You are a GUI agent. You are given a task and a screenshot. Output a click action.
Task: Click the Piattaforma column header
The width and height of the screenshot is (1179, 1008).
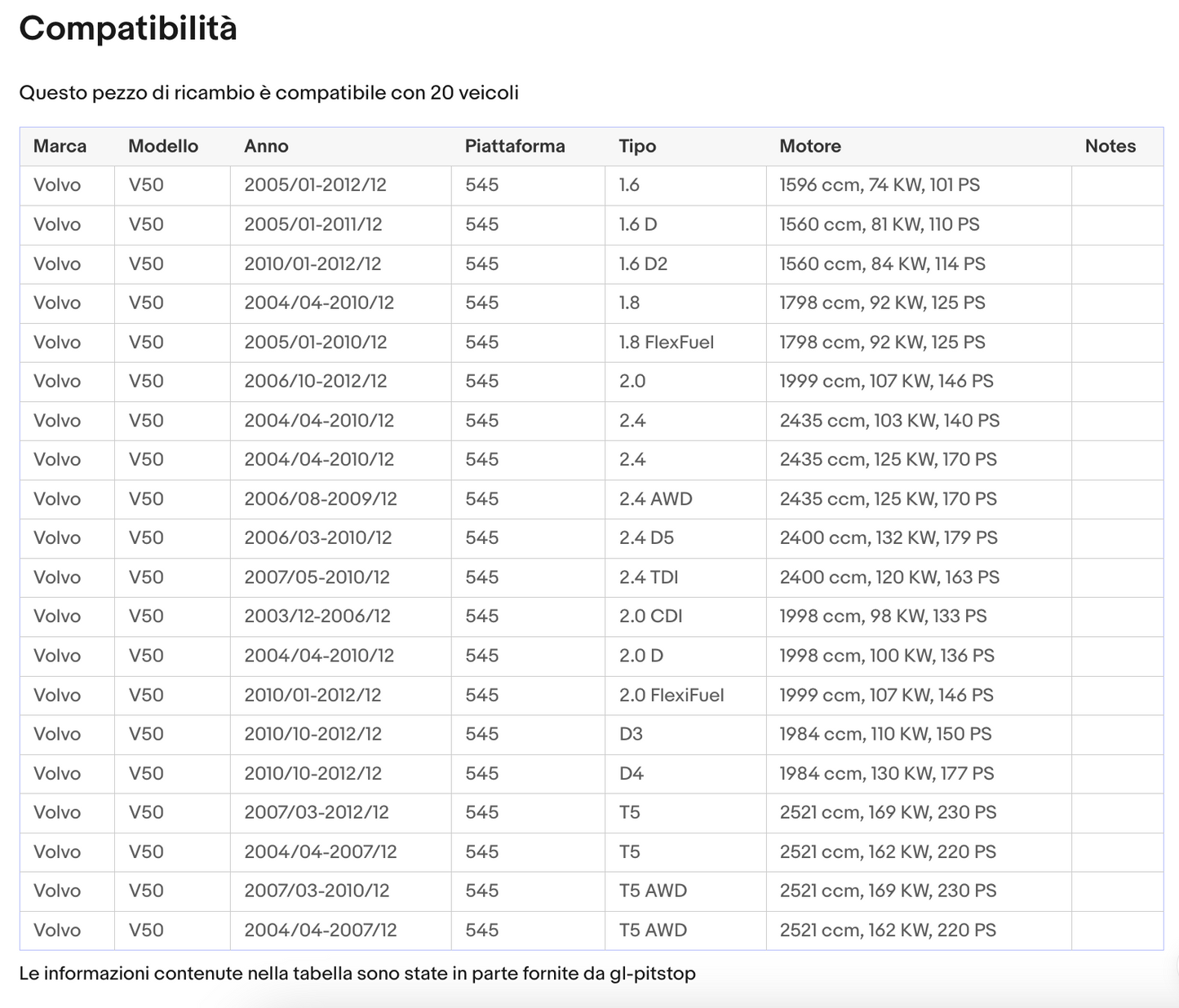[x=515, y=146]
